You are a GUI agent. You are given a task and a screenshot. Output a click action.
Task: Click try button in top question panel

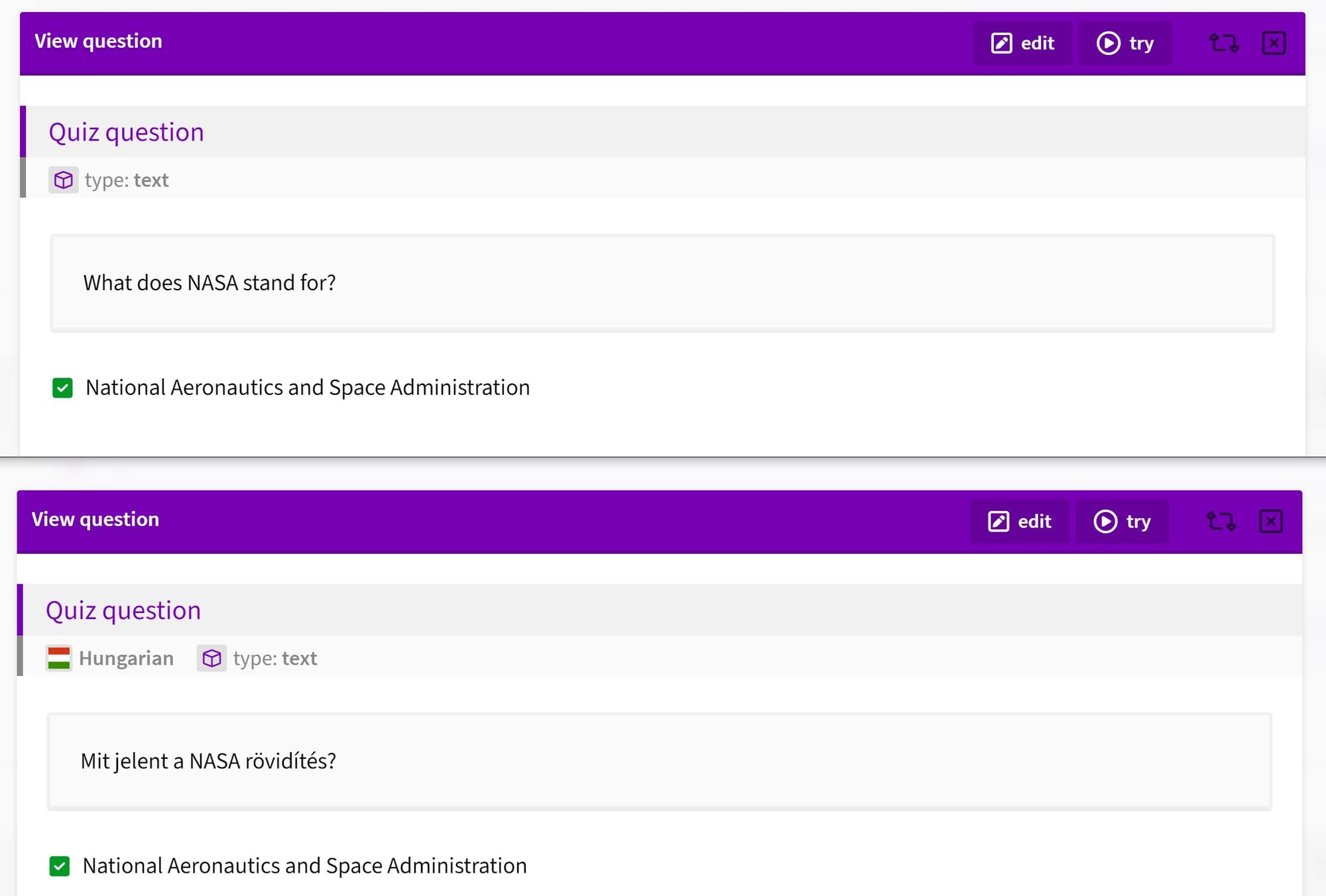[1125, 44]
